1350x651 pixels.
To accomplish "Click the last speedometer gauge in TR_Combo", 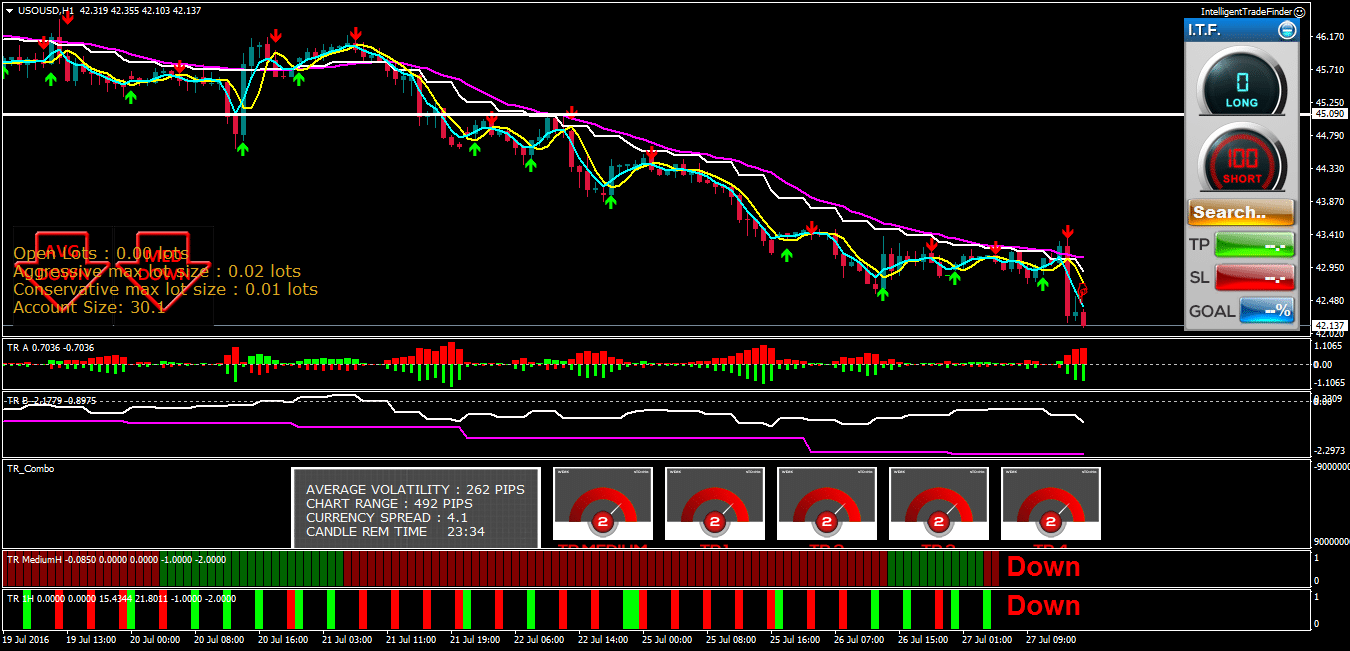I will tap(1050, 504).
